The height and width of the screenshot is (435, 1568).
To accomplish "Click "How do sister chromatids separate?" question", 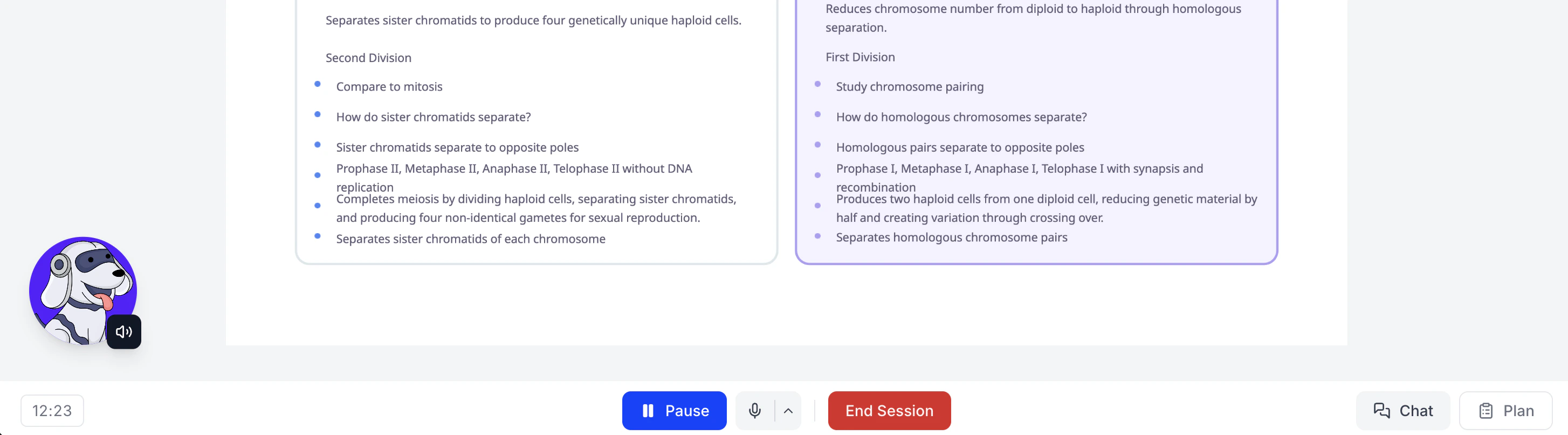I will coord(433,117).
